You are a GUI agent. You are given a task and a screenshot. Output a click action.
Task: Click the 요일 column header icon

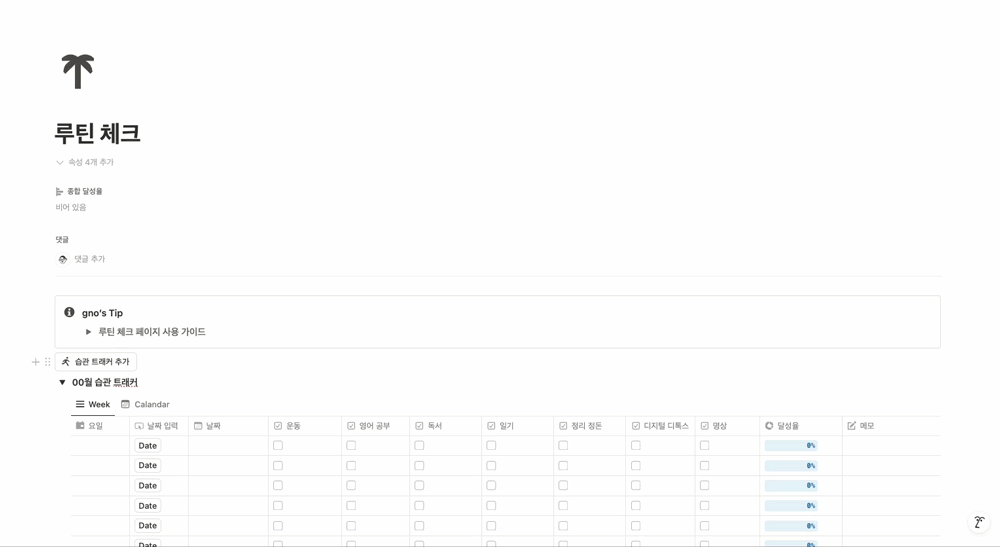pyautogui.click(x=80, y=426)
